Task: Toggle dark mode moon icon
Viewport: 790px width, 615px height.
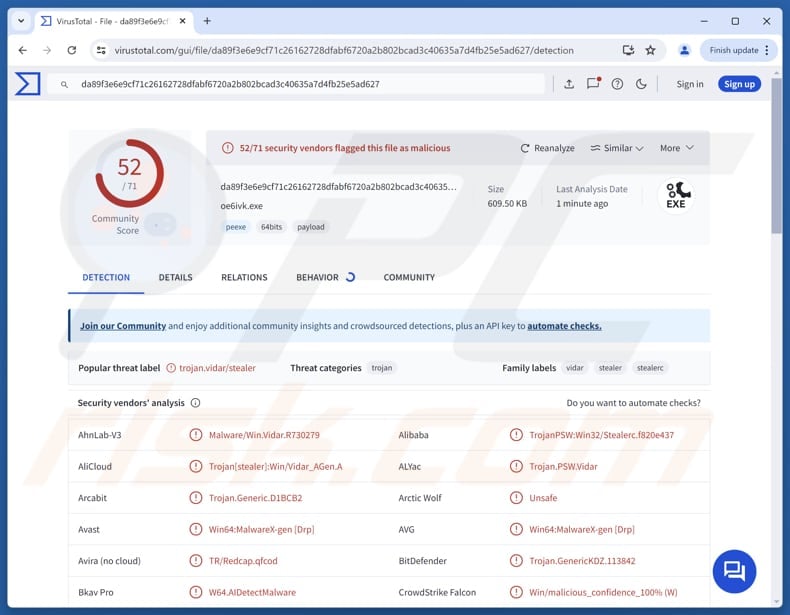Action: [641, 84]
